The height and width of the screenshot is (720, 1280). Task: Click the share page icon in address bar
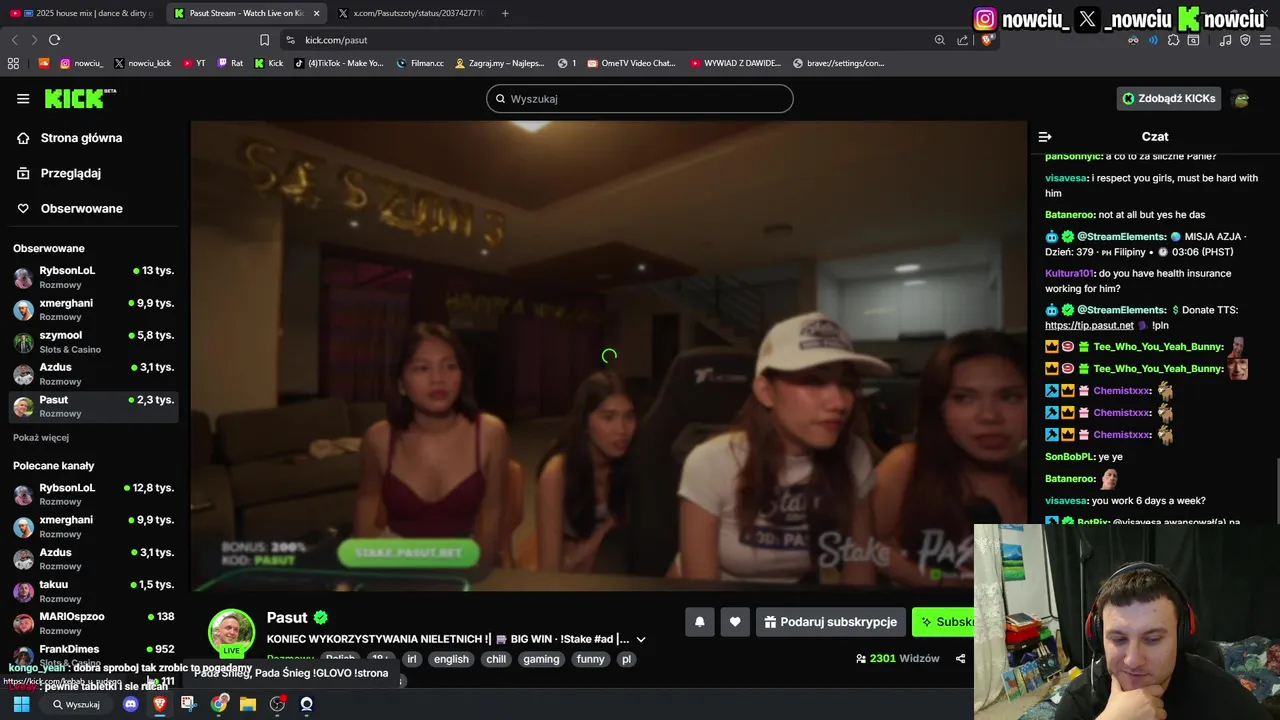point(962,40)
